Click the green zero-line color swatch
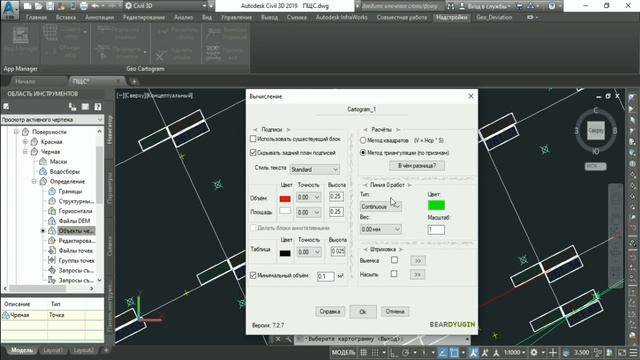The width and height of the screenshot is (640, 360). pyautogui.click(x=436, y=205)
